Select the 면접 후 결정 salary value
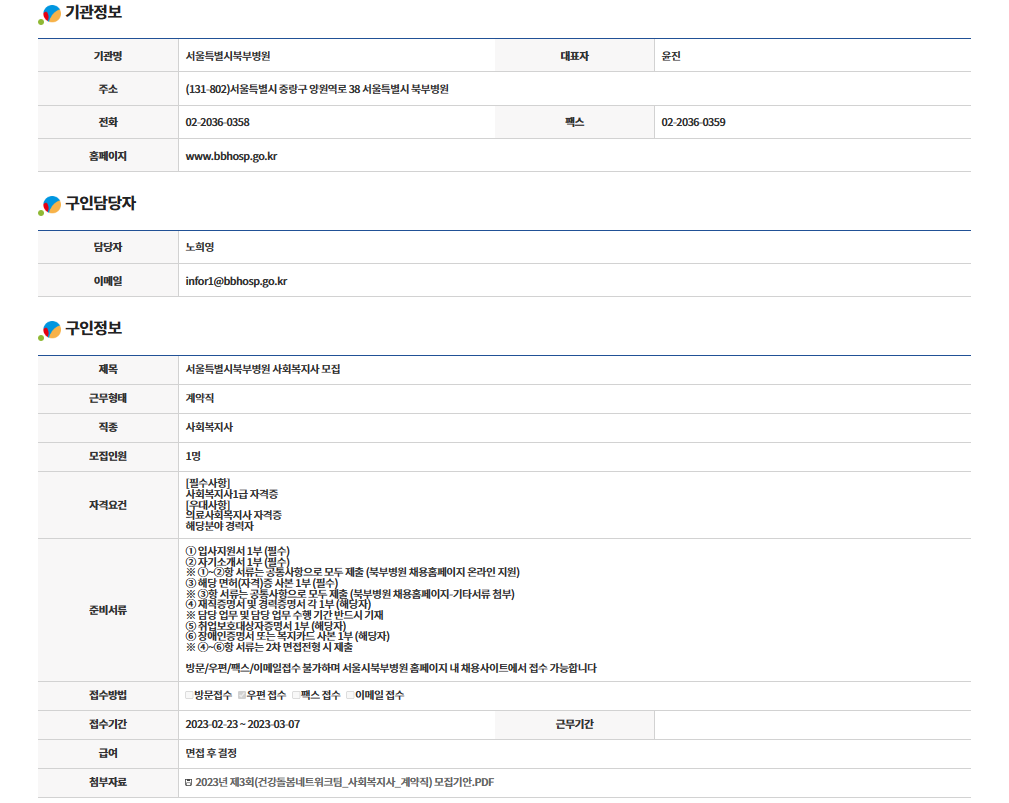 pos(211,753)
